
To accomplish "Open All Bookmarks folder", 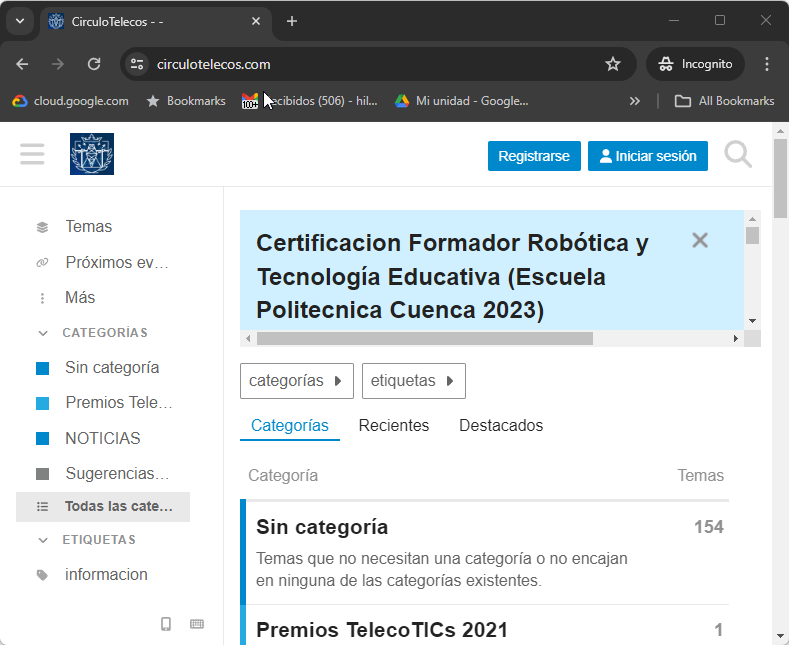I will click(x=724, y=101).
